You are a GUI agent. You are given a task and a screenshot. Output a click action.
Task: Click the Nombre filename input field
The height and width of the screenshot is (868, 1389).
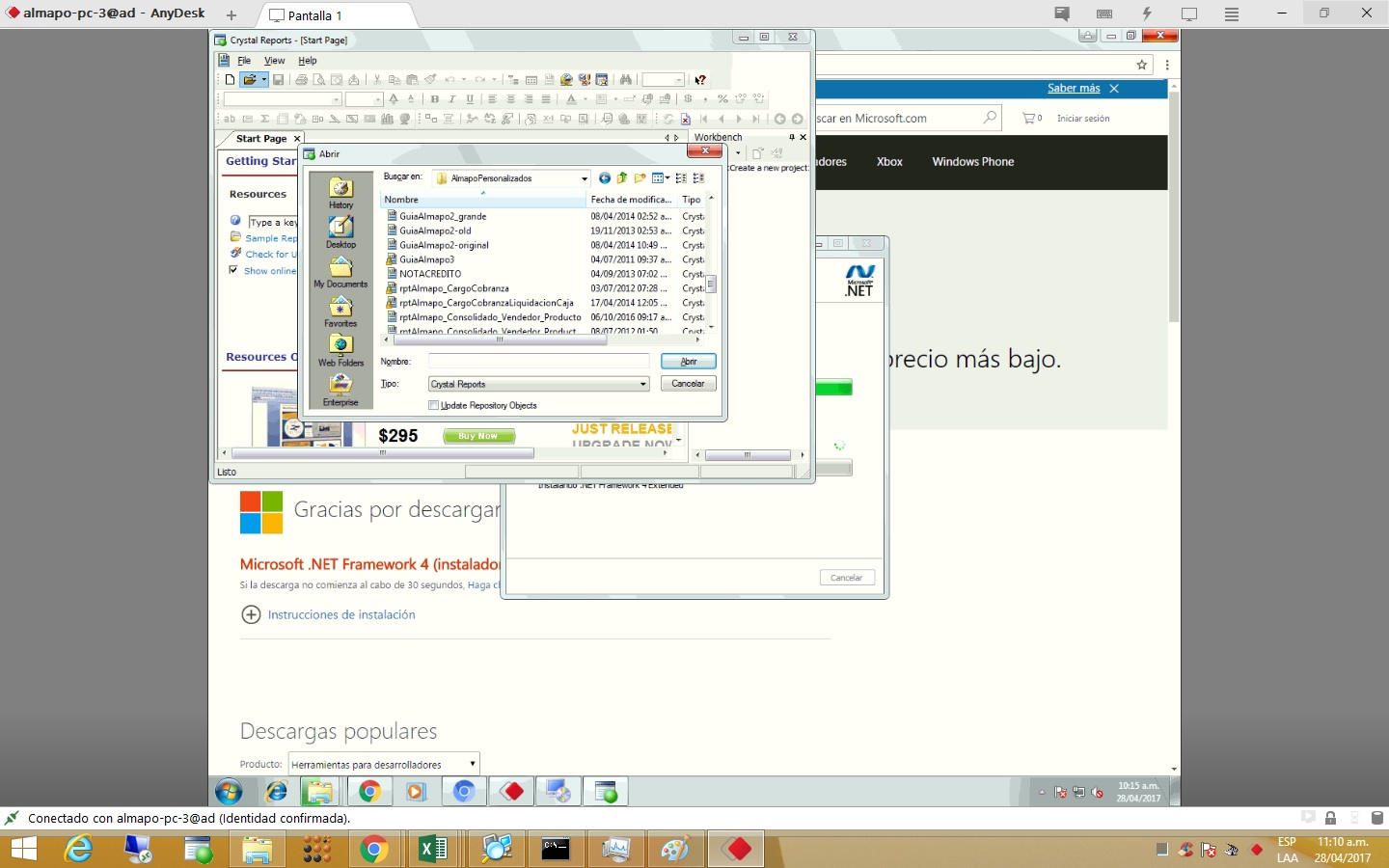(x=539, y=362)
